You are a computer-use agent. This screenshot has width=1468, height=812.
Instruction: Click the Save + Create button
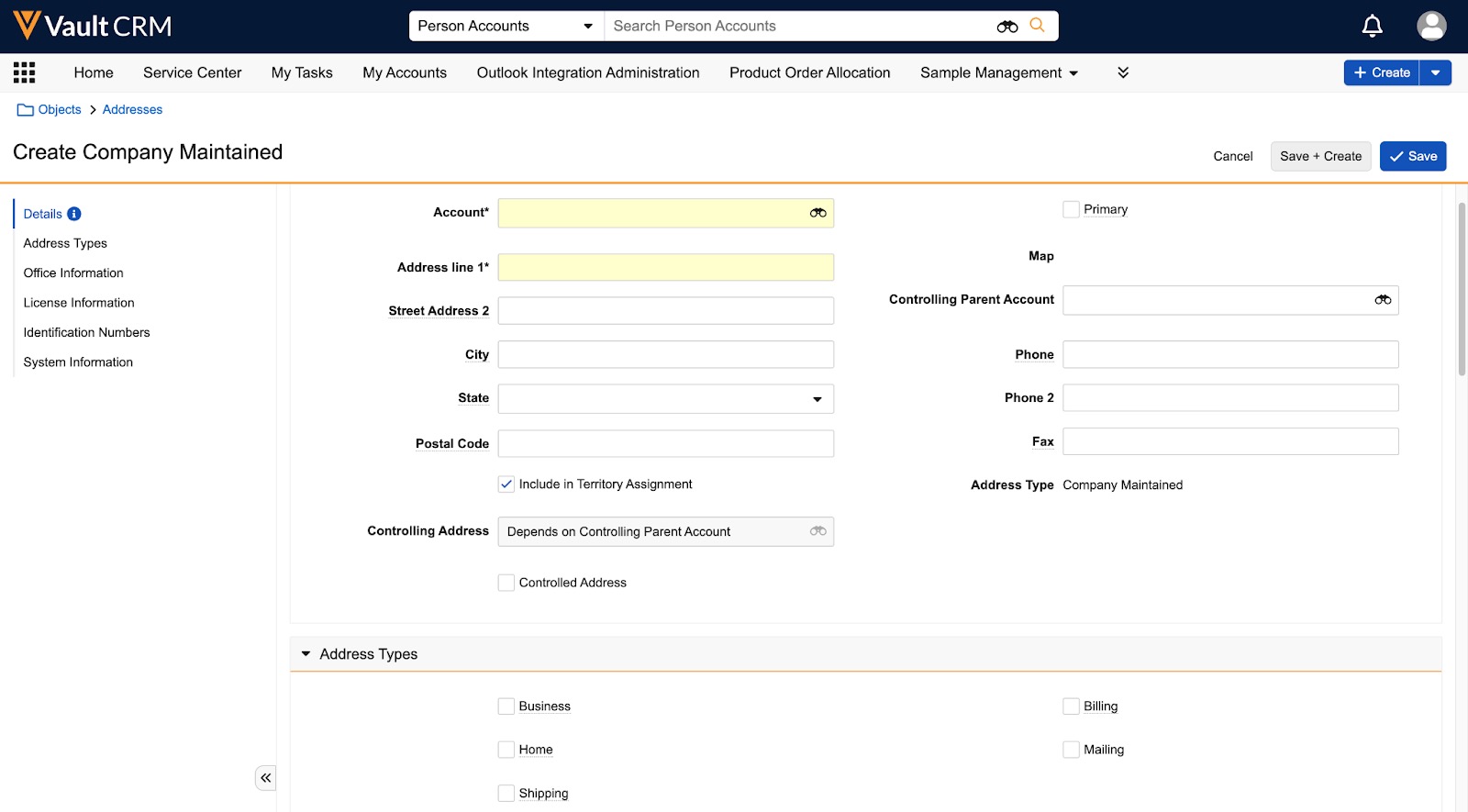(1320, 156)
